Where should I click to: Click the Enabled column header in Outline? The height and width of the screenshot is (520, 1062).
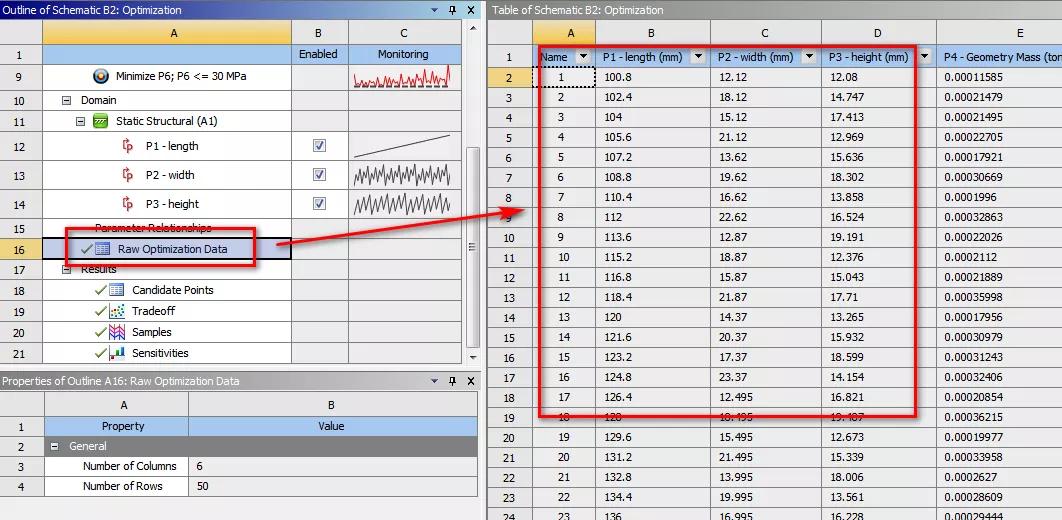(x=320, y=54)
